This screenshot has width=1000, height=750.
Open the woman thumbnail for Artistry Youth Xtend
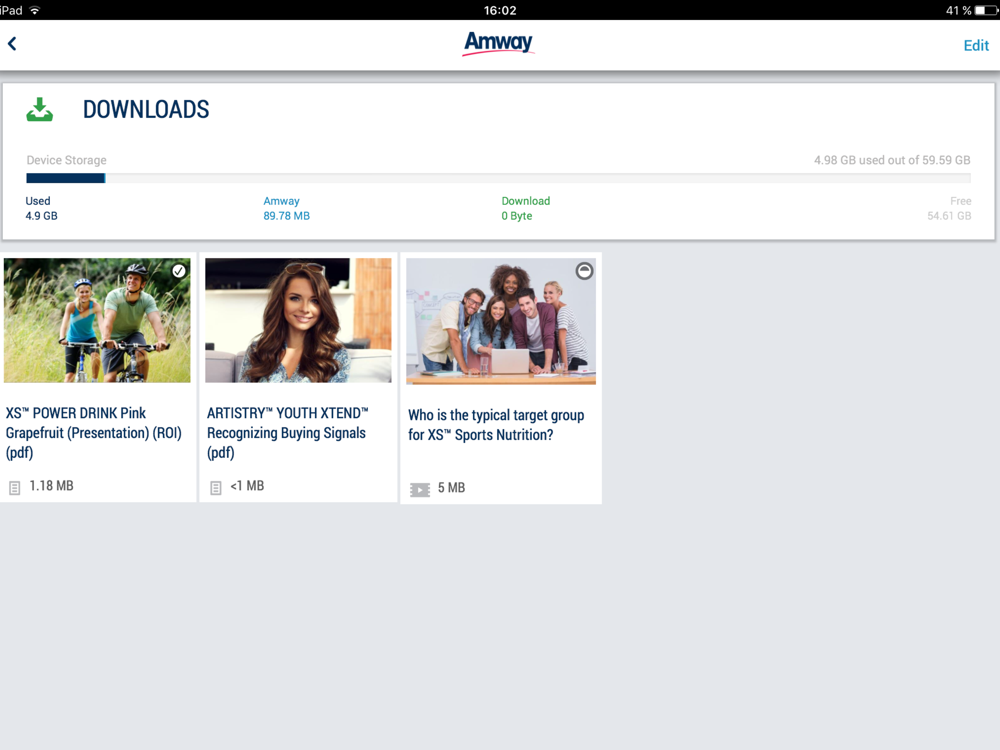tap(298, 320)
